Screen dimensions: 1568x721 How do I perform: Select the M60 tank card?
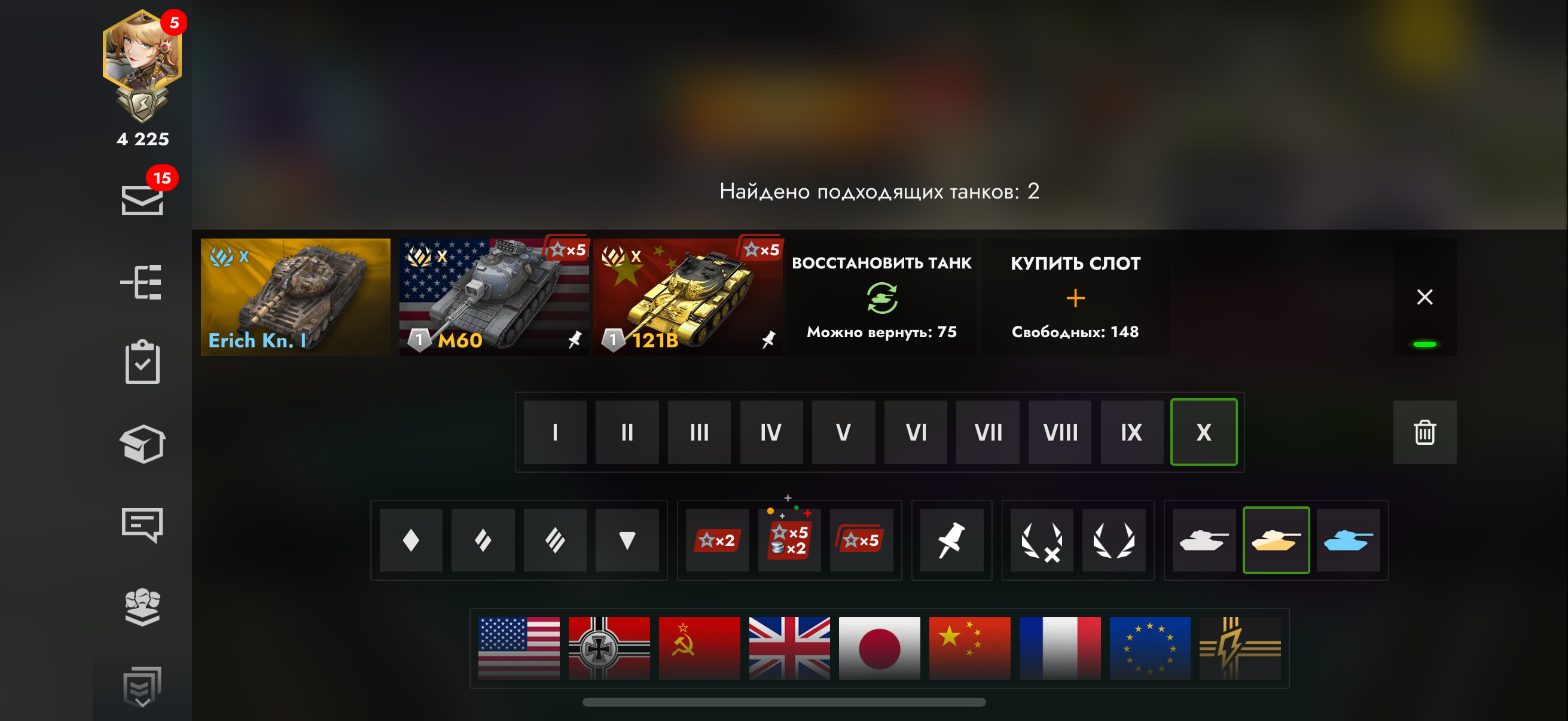[493, 297]
